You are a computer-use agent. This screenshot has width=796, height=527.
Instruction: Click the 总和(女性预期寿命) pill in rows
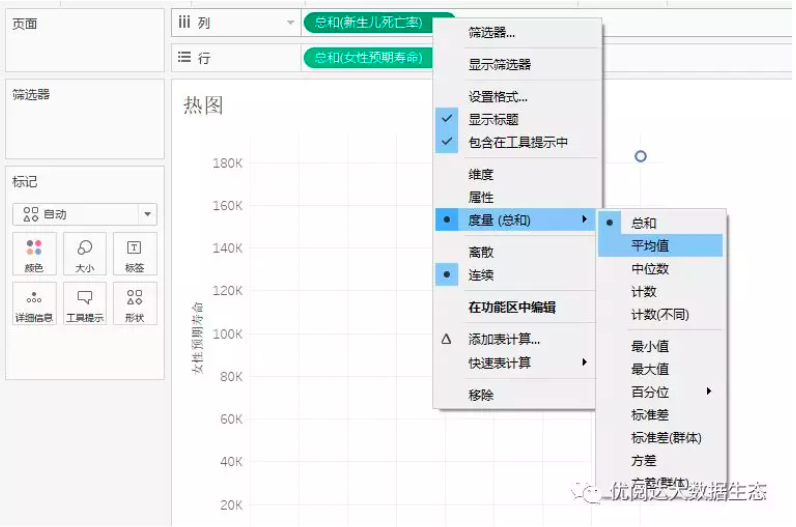[x=368, y=58]
